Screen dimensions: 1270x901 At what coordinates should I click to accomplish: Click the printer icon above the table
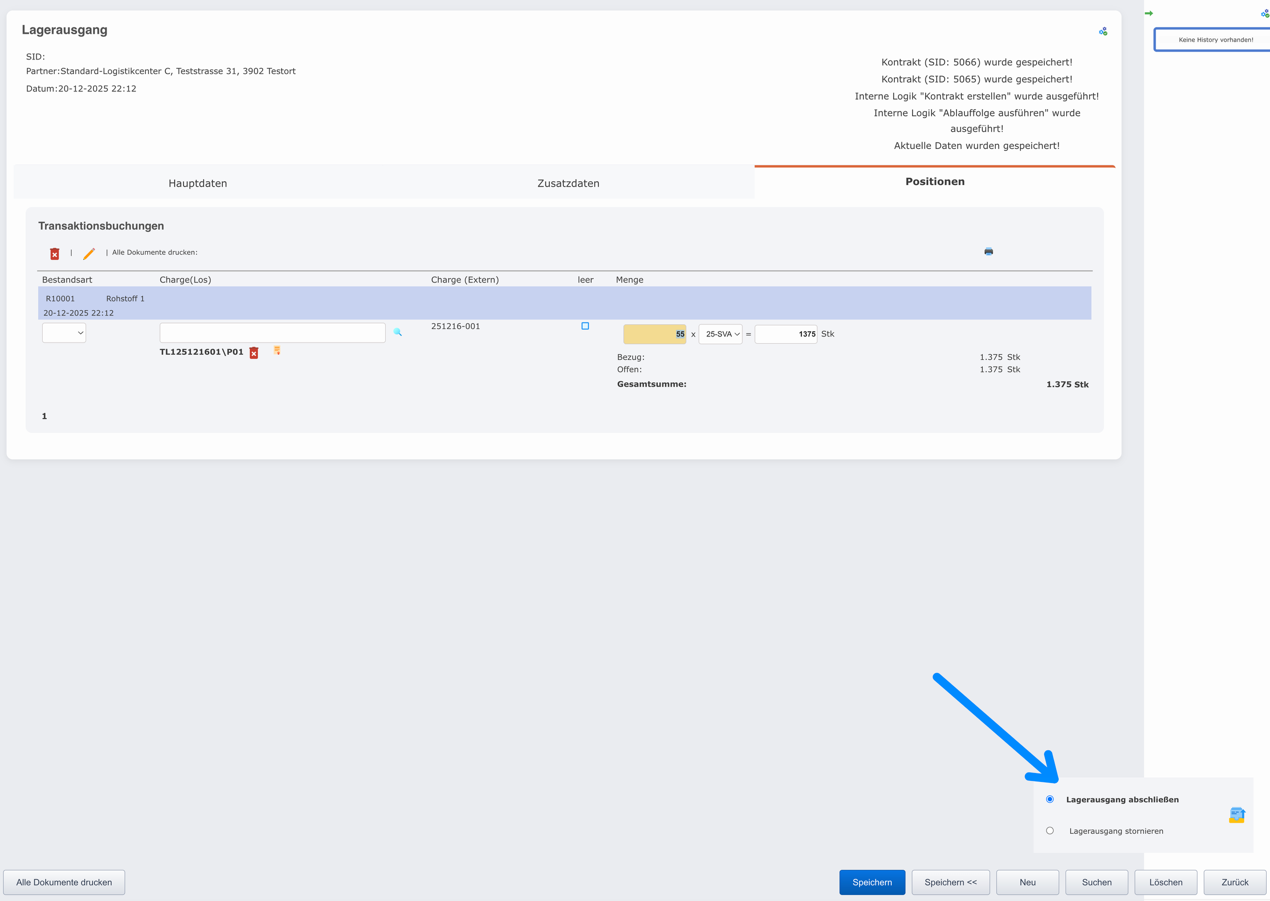(x=988, y=252)
